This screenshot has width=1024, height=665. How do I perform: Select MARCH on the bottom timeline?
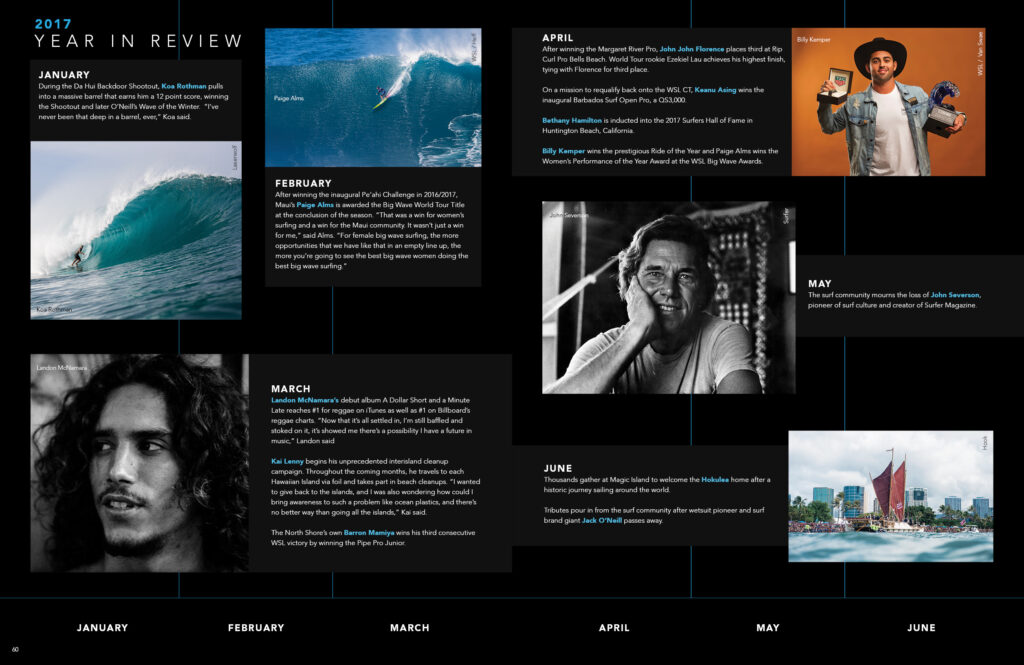pos(409,628)
